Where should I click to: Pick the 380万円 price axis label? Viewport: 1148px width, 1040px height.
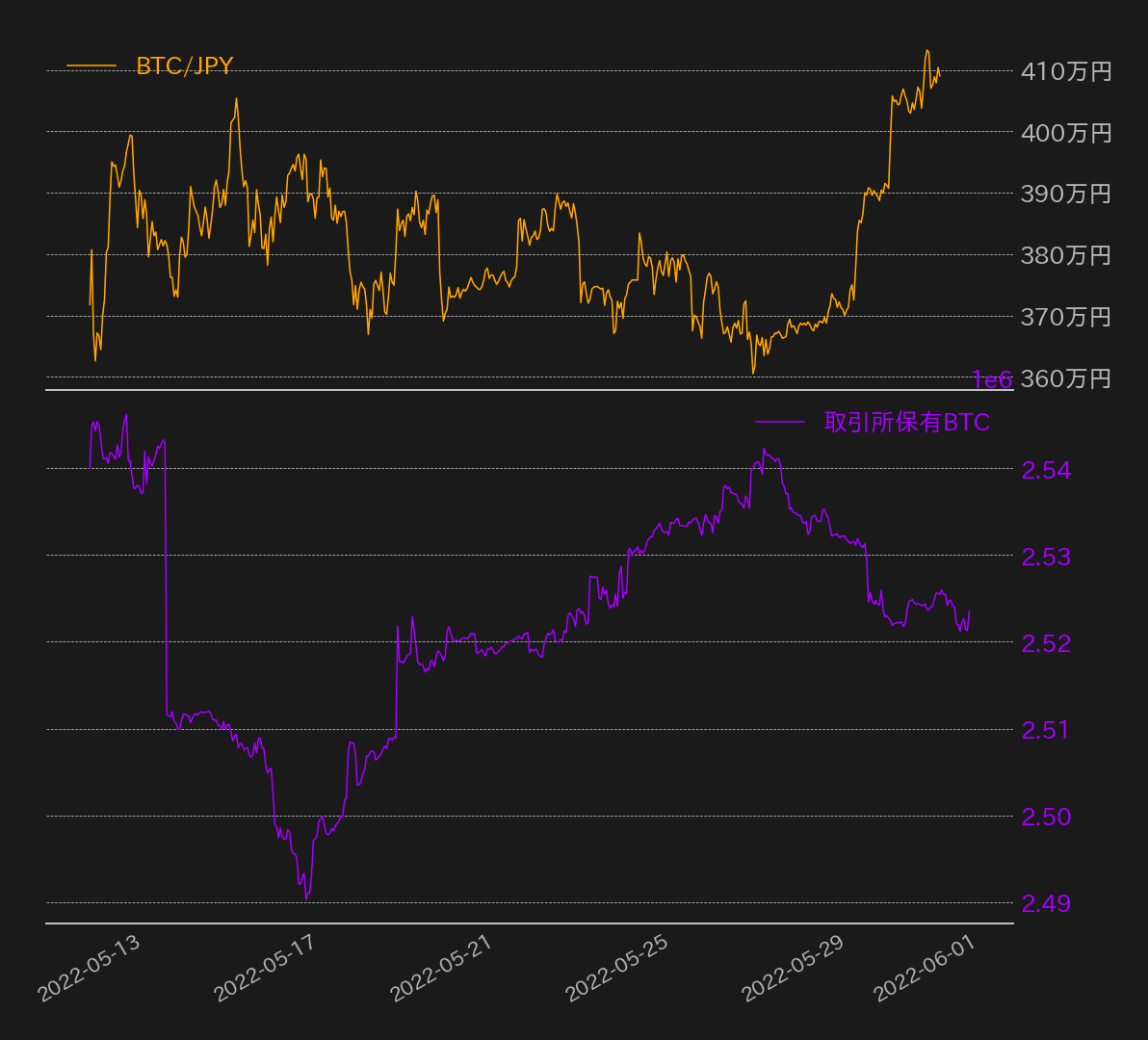pyautogui.click(x=1066, y=255)
